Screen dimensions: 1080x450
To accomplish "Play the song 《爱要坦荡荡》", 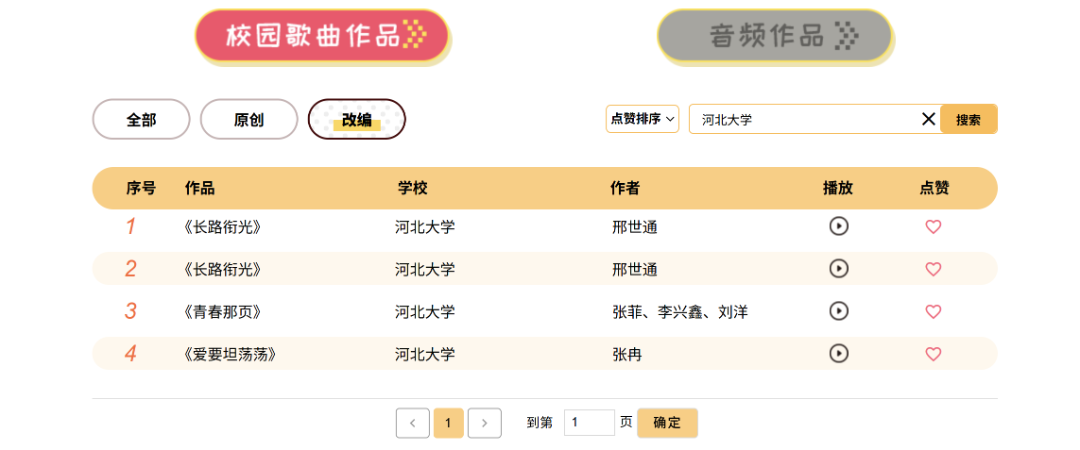I will (x=839, y=353).
